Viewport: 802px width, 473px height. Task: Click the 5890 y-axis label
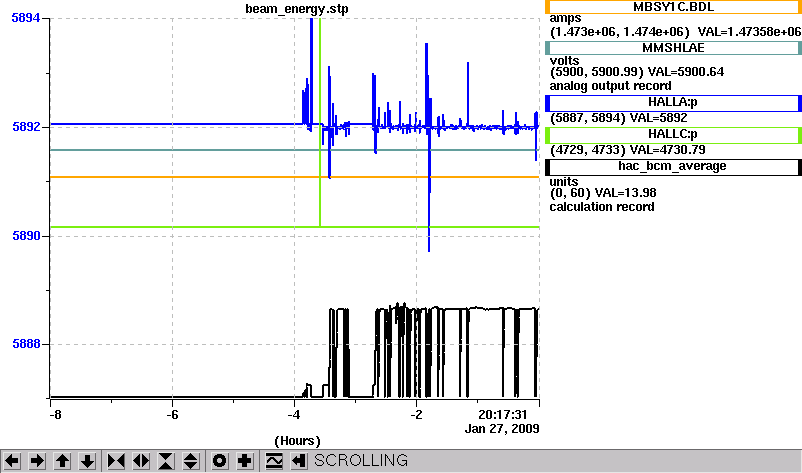[26, 236]
